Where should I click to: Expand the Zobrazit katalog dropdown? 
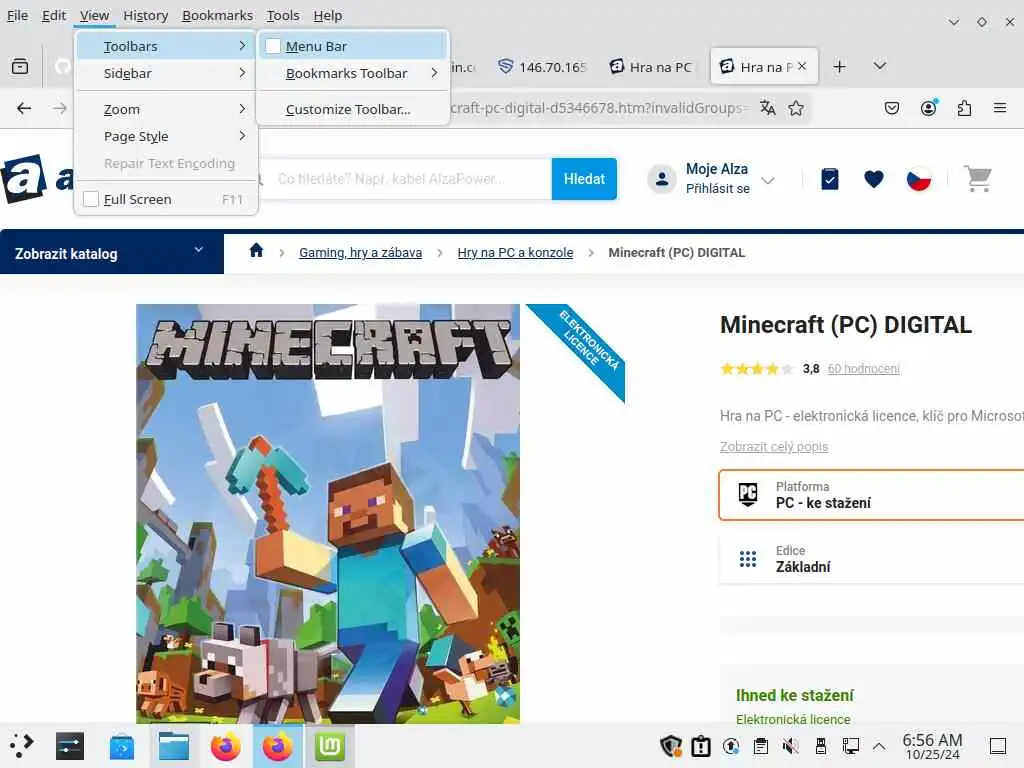click(112, 253)
